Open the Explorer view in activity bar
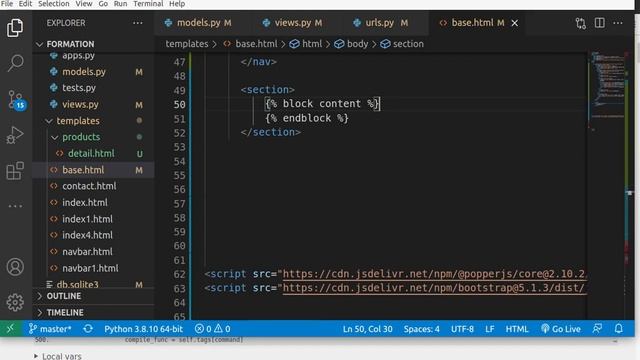640x360 pixels. pos(15,28)
